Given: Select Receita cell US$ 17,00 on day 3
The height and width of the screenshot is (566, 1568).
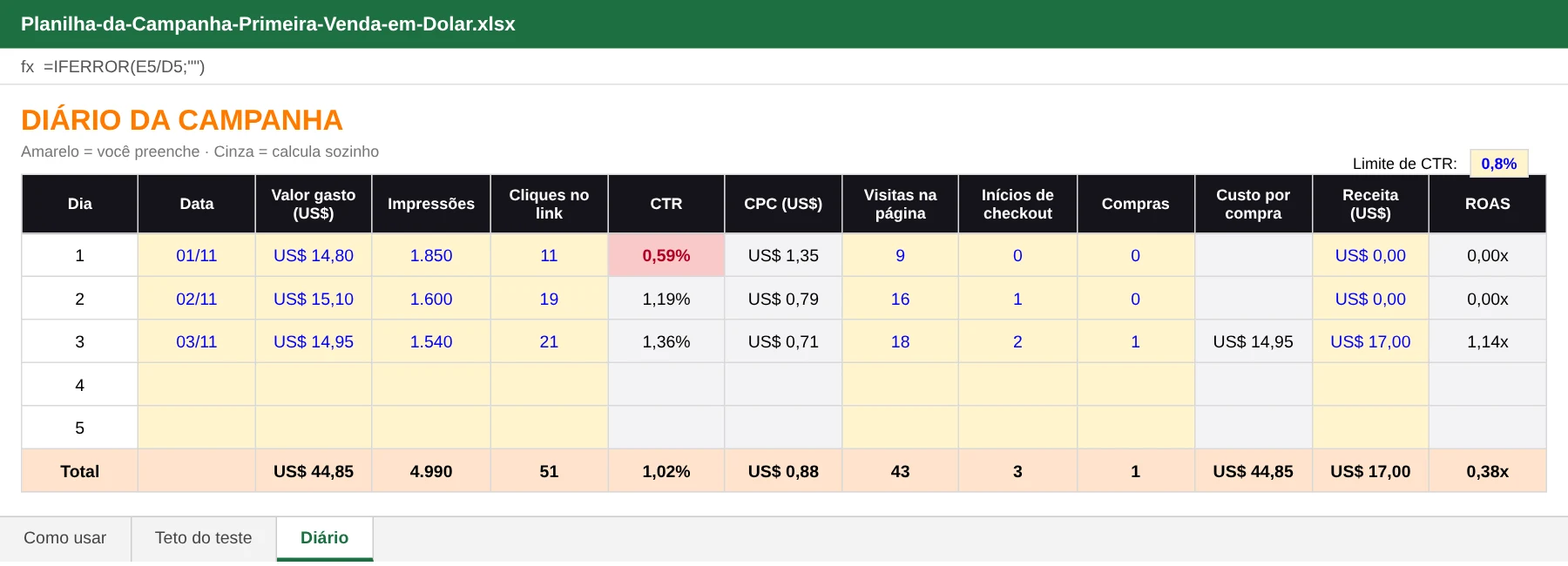Looking at the screenshot, I should pyautogui.click(x=1370, y=341).
